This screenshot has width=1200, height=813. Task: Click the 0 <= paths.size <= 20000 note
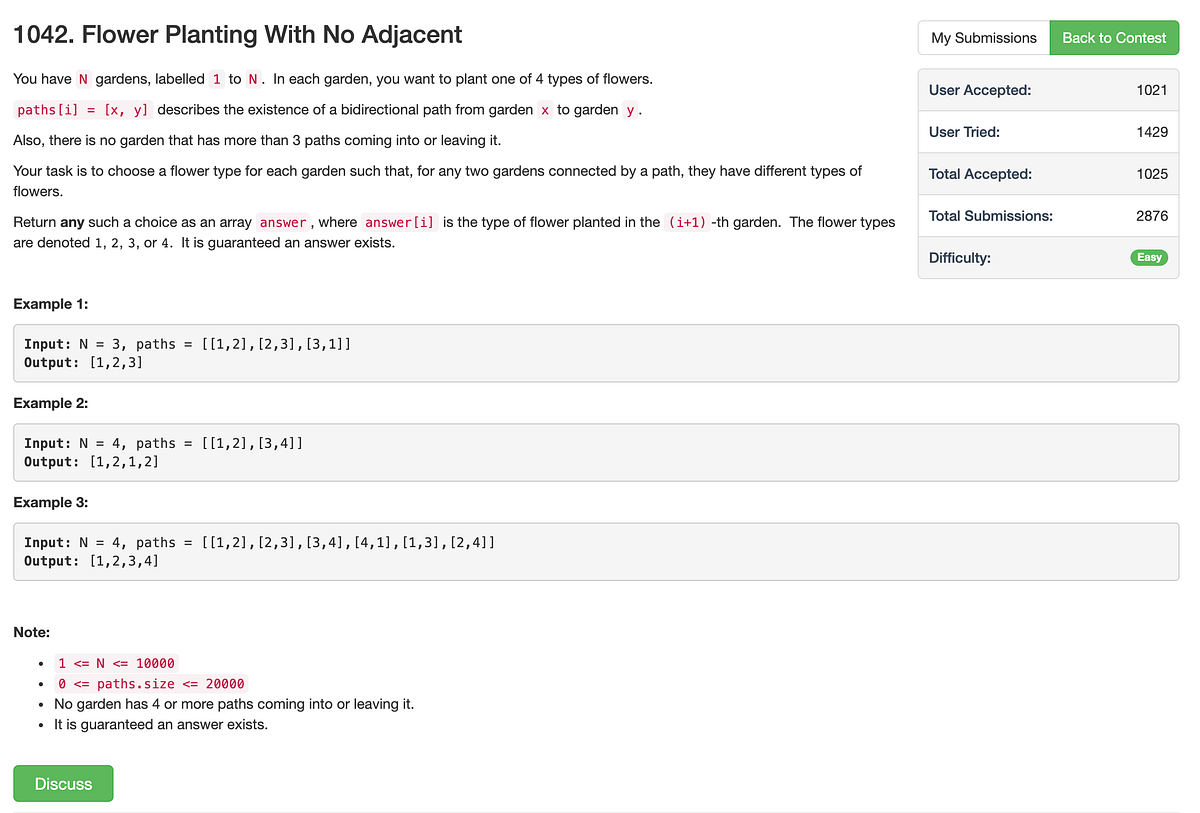pos(150,683)
